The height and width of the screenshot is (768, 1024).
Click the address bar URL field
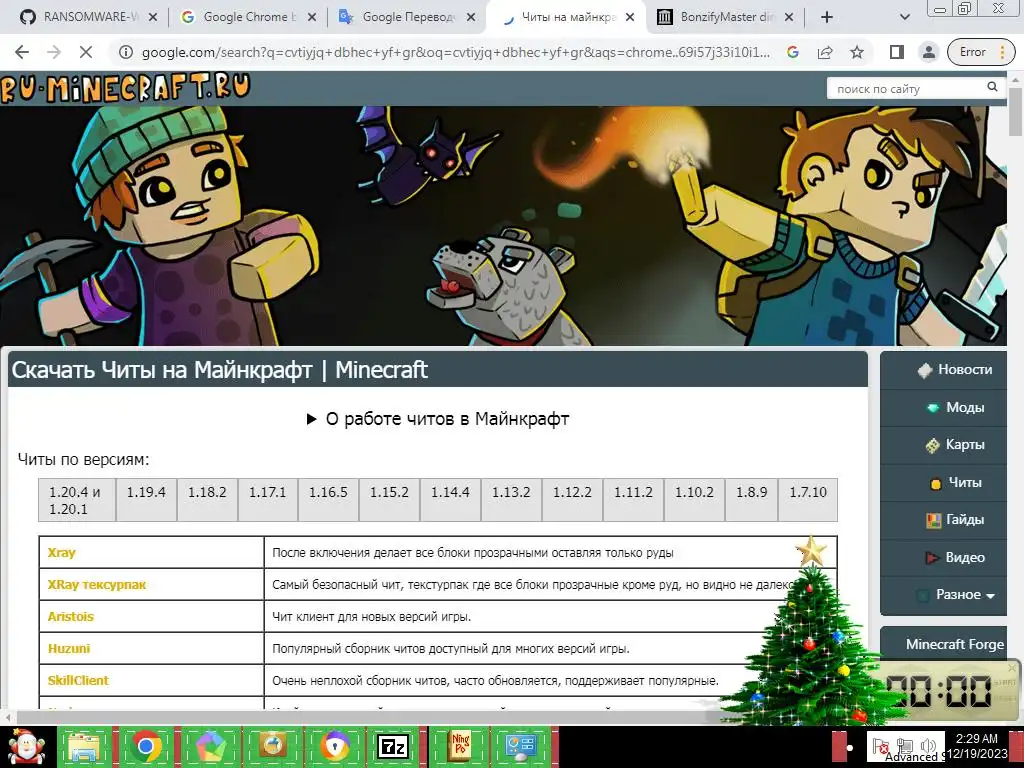click(x=456, y=52)
